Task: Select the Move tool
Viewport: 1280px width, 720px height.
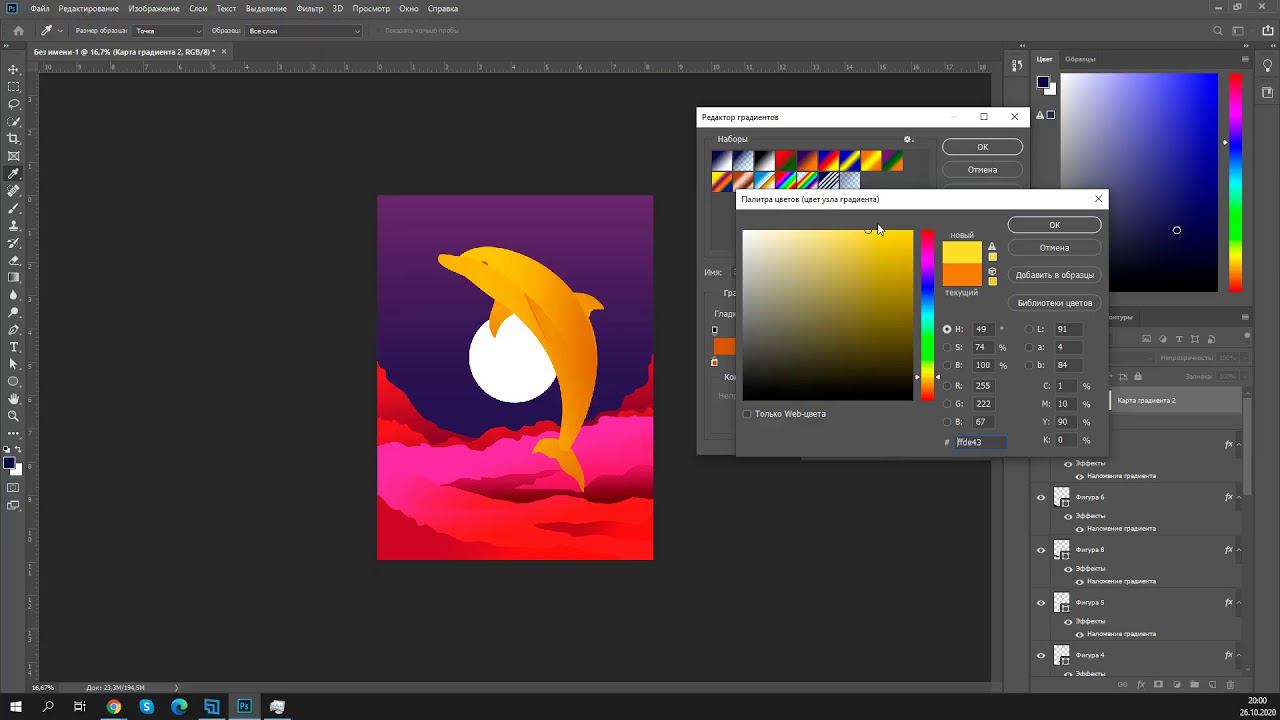Action: click(x=14, y=70)
